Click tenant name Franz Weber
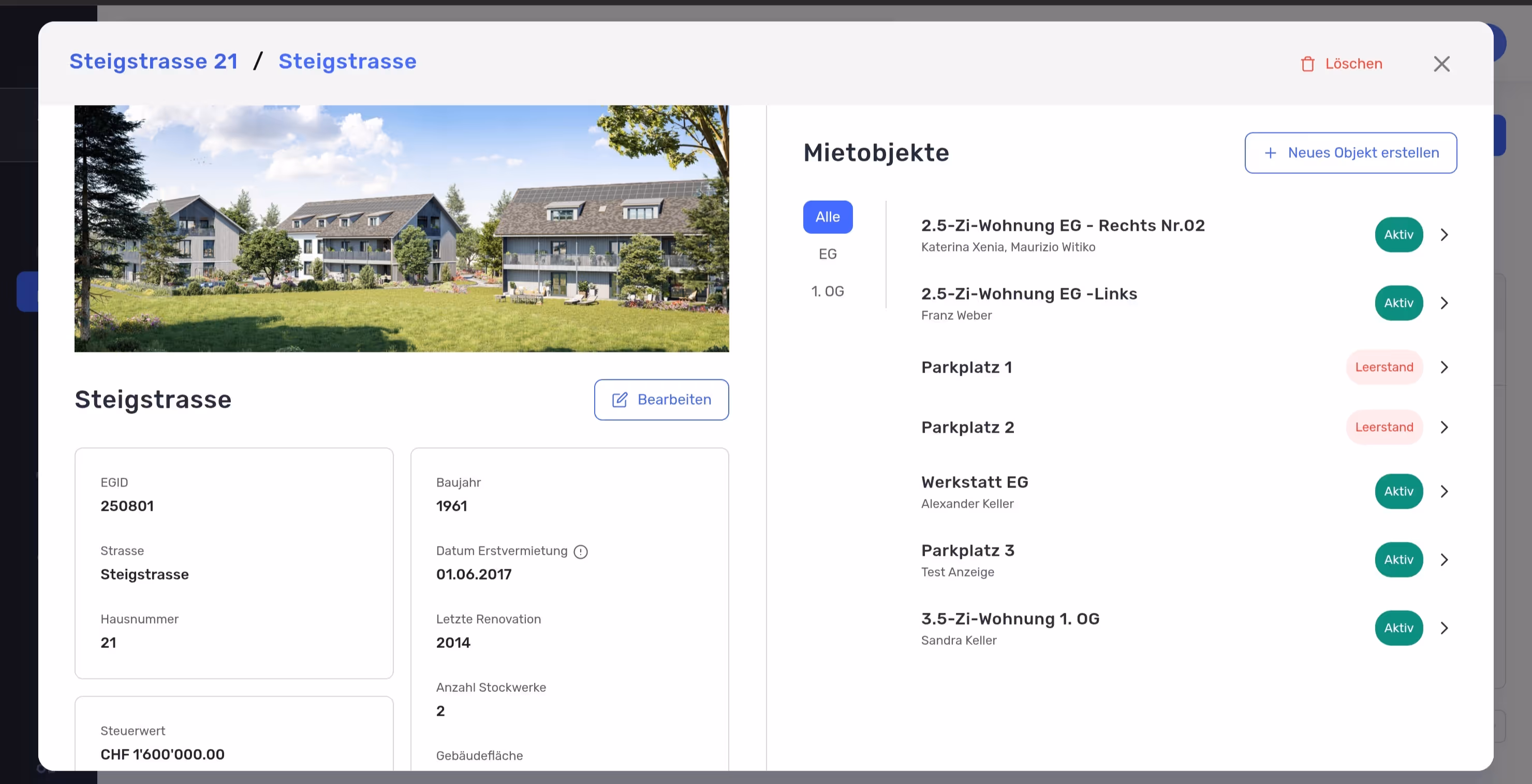 (x=956, y=315)
